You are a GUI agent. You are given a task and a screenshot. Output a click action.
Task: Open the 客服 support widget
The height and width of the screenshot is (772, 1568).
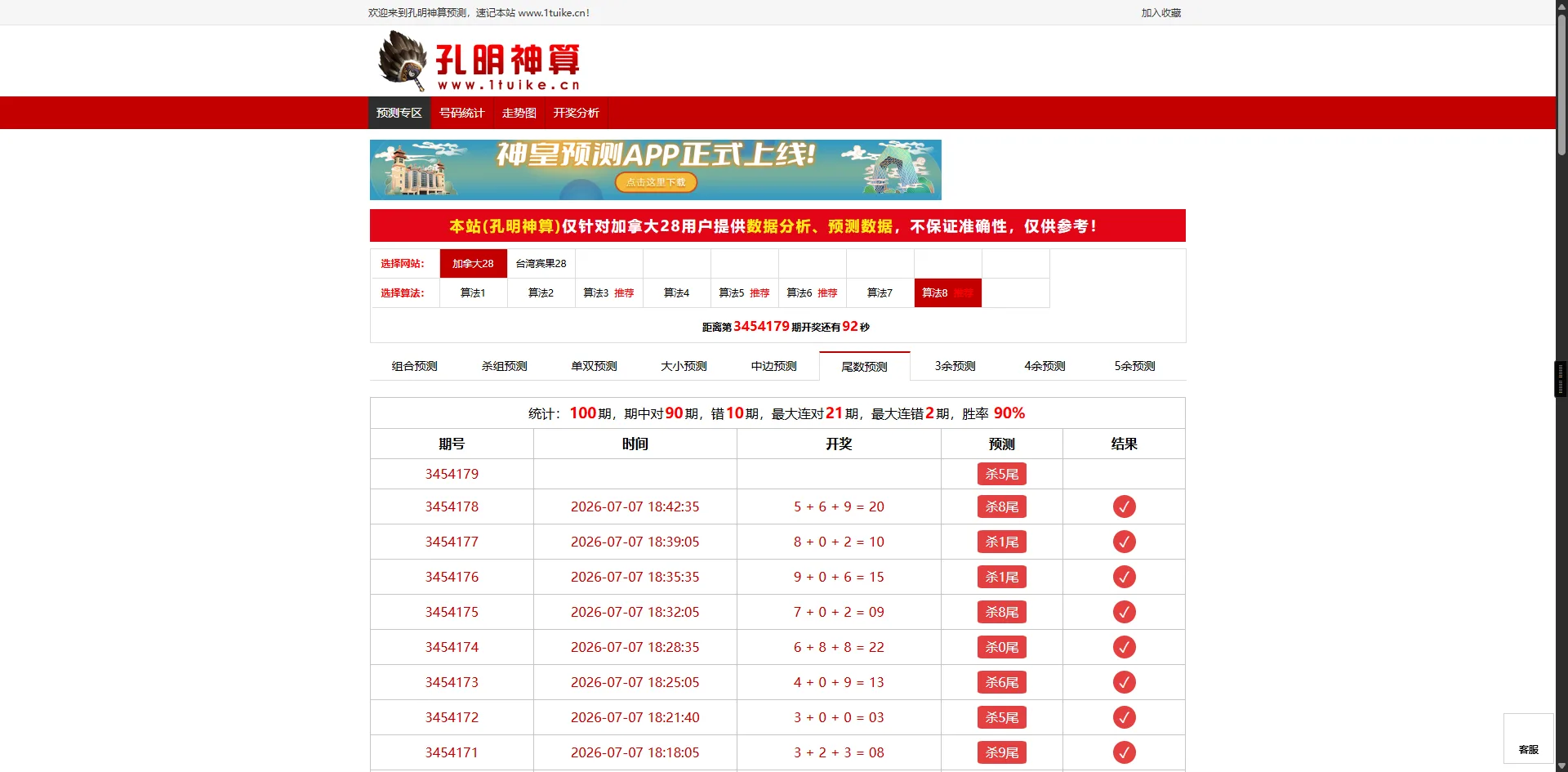(x=1528, y=739)
